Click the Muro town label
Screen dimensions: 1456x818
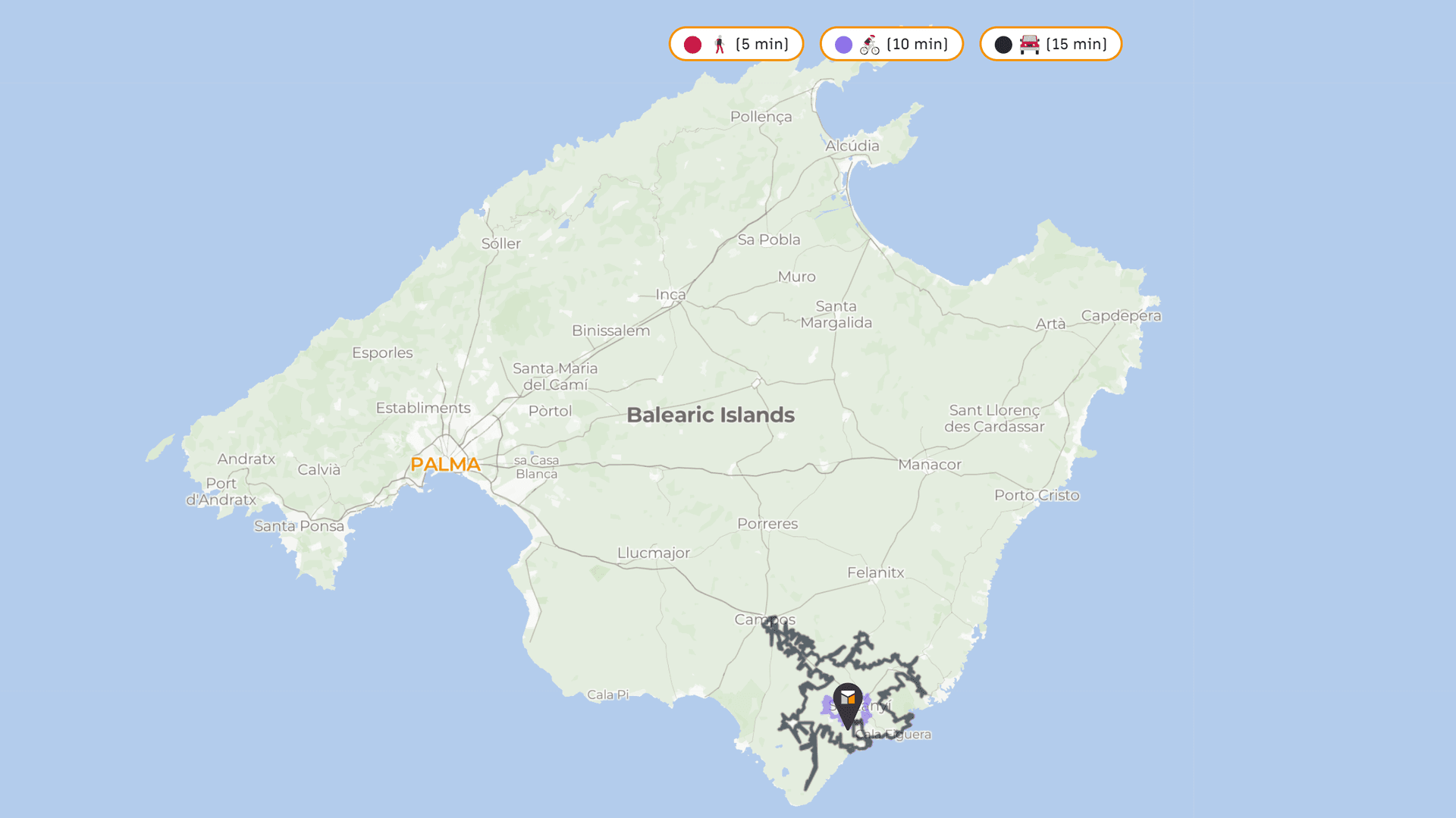[796, 277]
